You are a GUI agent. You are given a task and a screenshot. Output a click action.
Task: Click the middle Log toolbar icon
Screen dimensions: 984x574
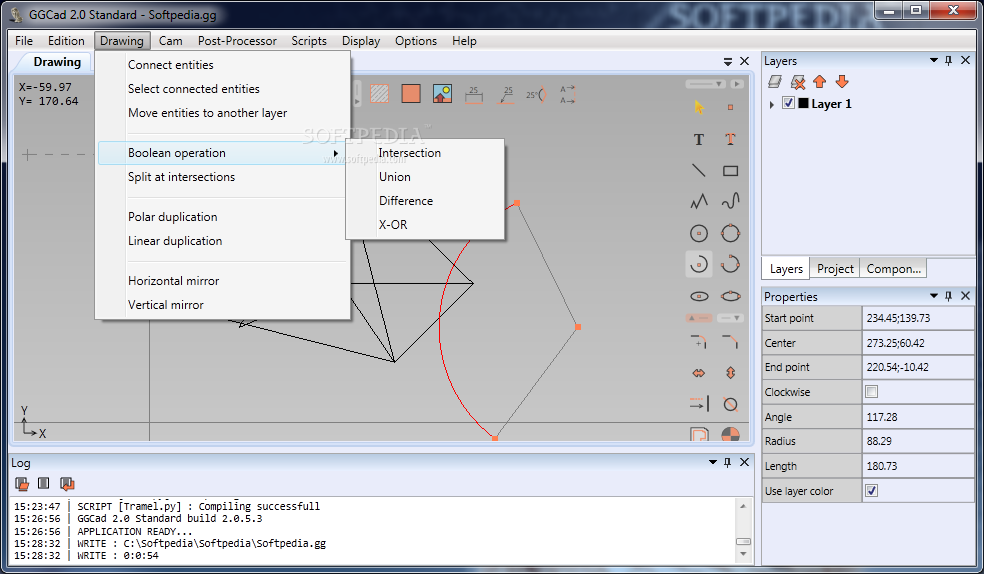click(43, 483)
